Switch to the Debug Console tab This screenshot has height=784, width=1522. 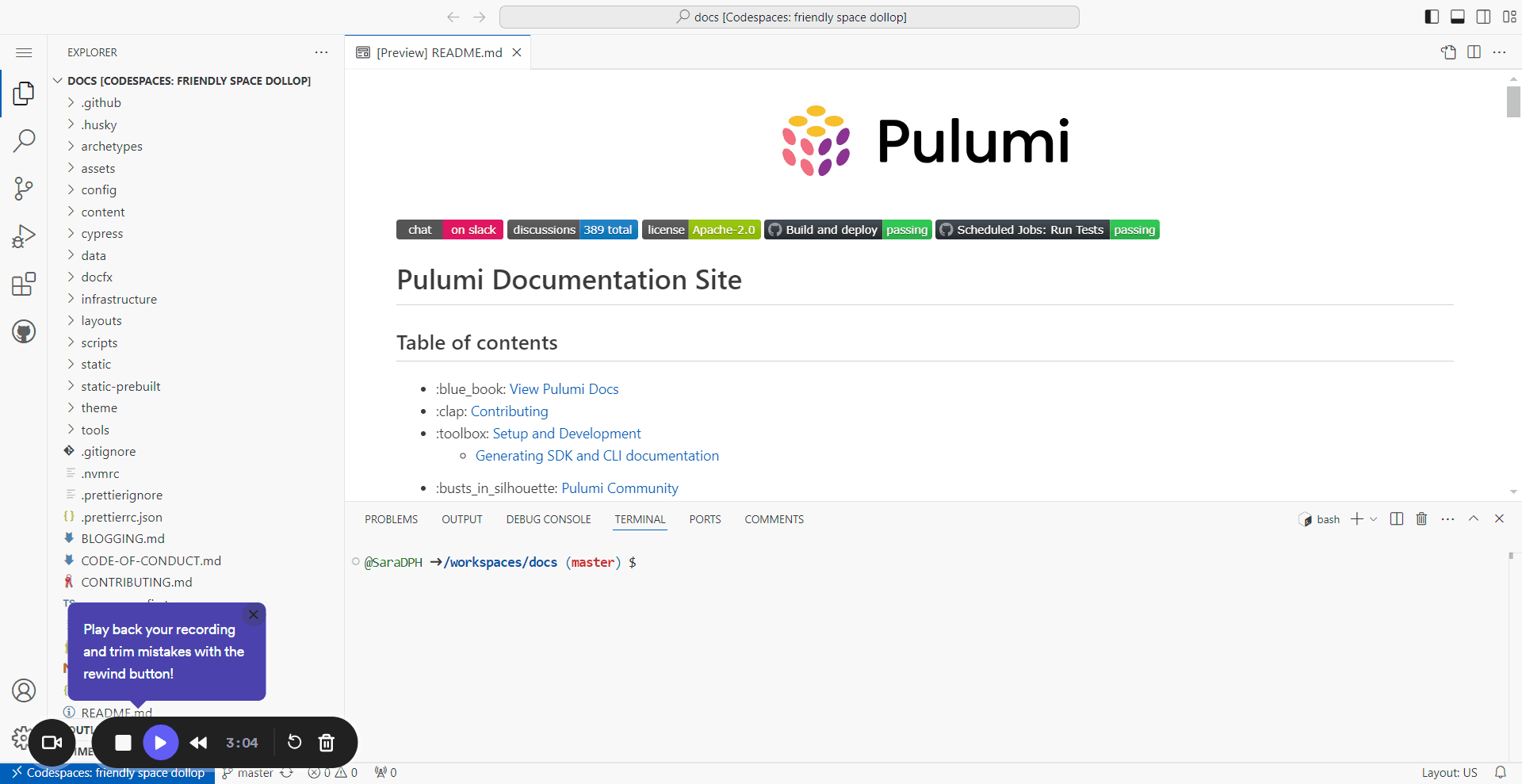pyautogui.click(x=549, y=519)
